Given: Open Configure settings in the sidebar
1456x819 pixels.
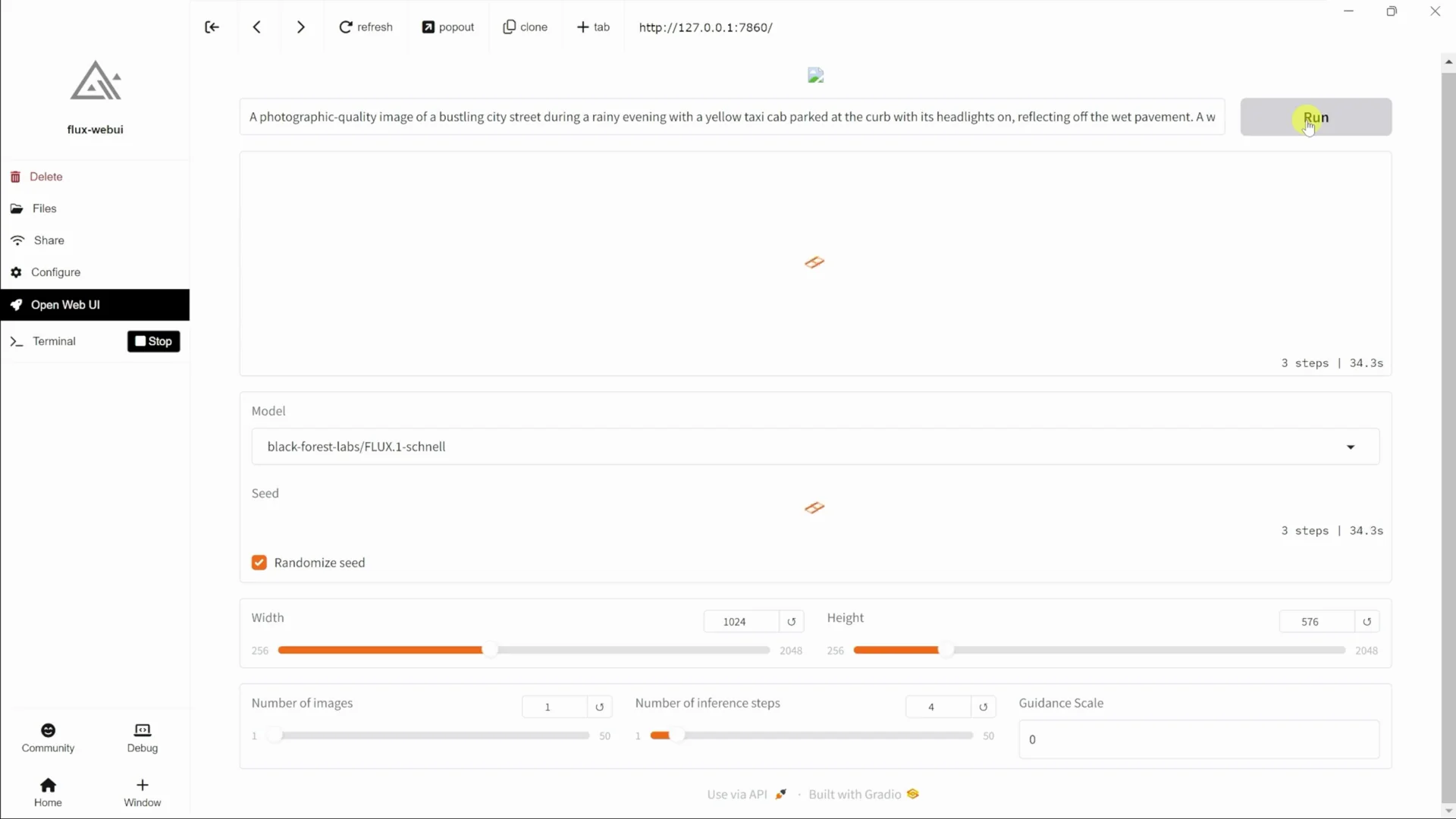Looking at the screenshot, I should tap(55, 271).
